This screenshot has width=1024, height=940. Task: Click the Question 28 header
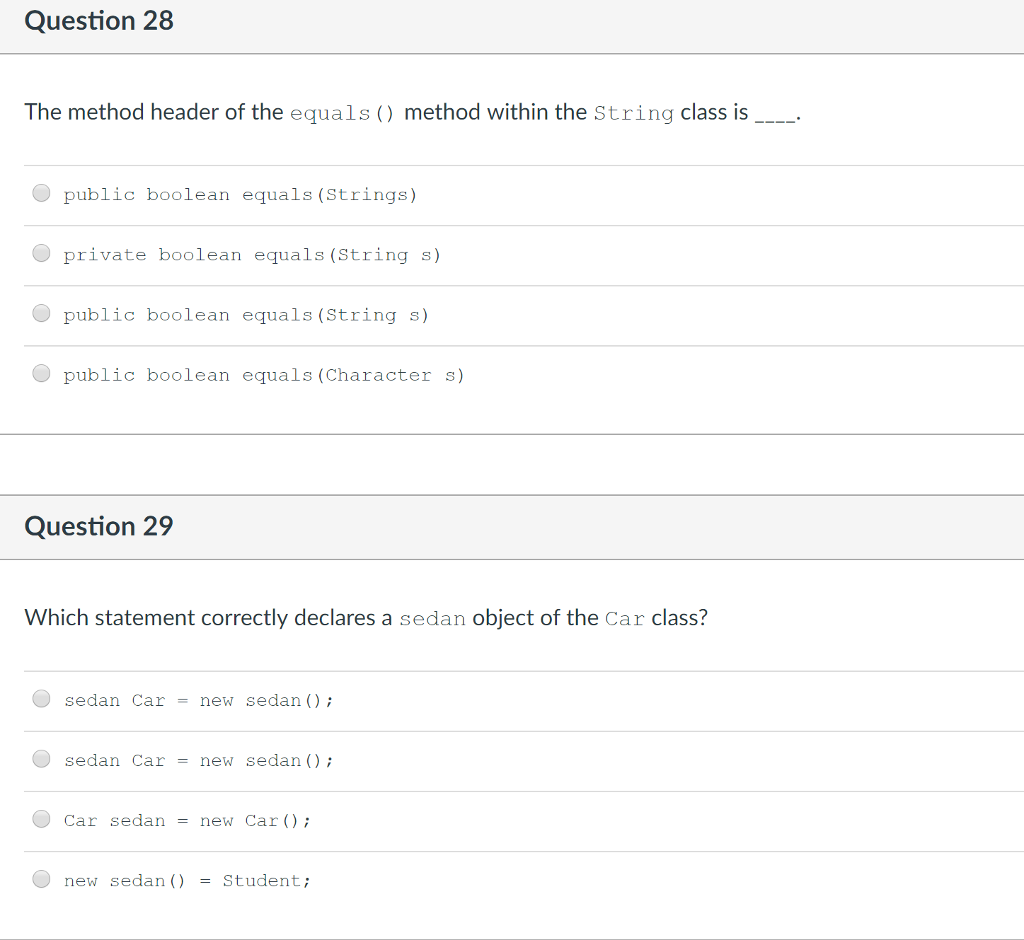pyautogui.click(x=98, y=20)
